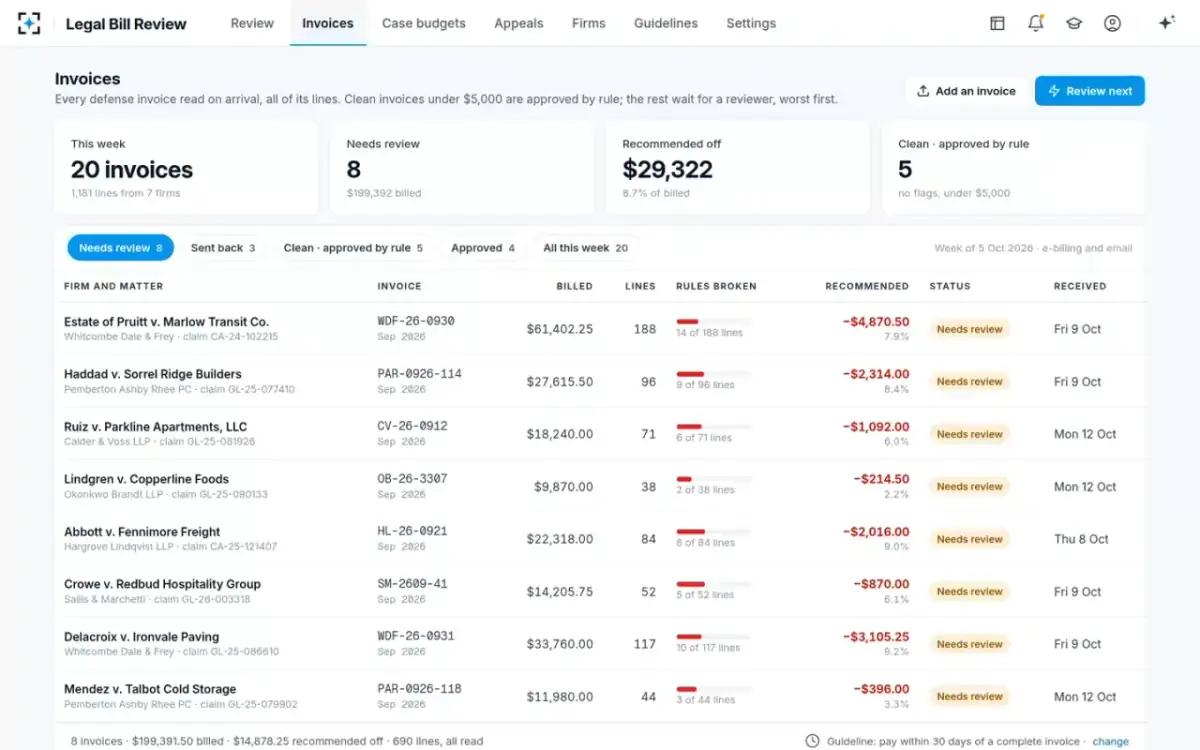Select the Invoices tab
The width and height of the screenshot is (1200, 750).
click(328, 23)
